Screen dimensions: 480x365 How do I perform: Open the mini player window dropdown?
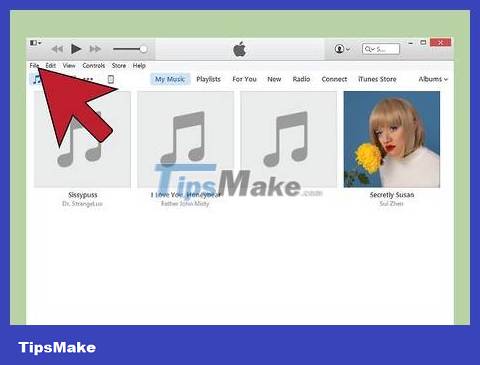[35, 43]
